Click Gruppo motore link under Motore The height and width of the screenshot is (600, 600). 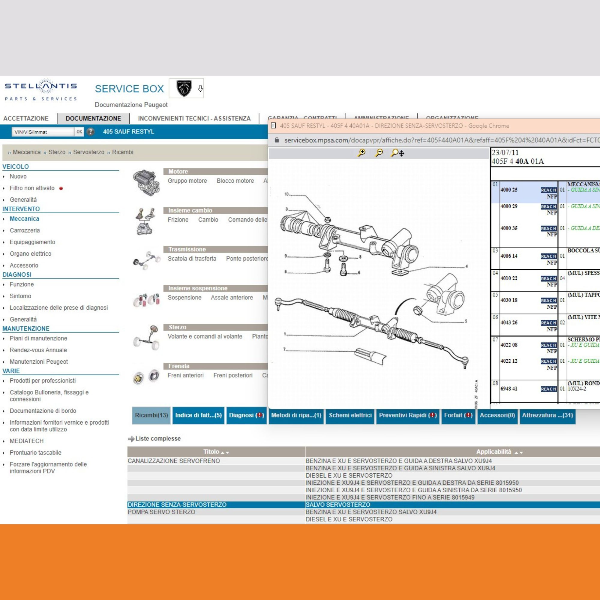[187, 181]
